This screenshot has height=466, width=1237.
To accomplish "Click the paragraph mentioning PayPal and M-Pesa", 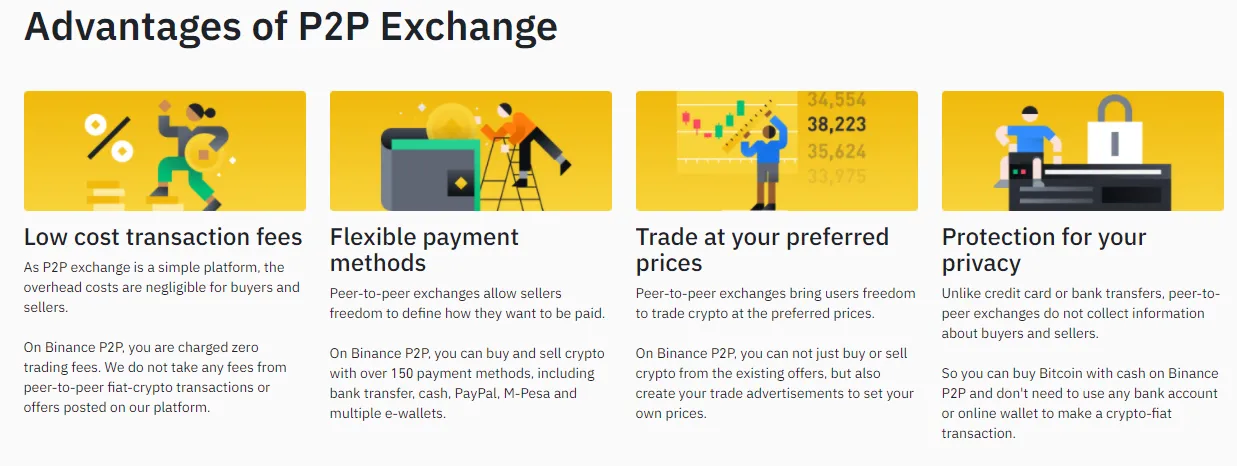I will pos(467,383).
